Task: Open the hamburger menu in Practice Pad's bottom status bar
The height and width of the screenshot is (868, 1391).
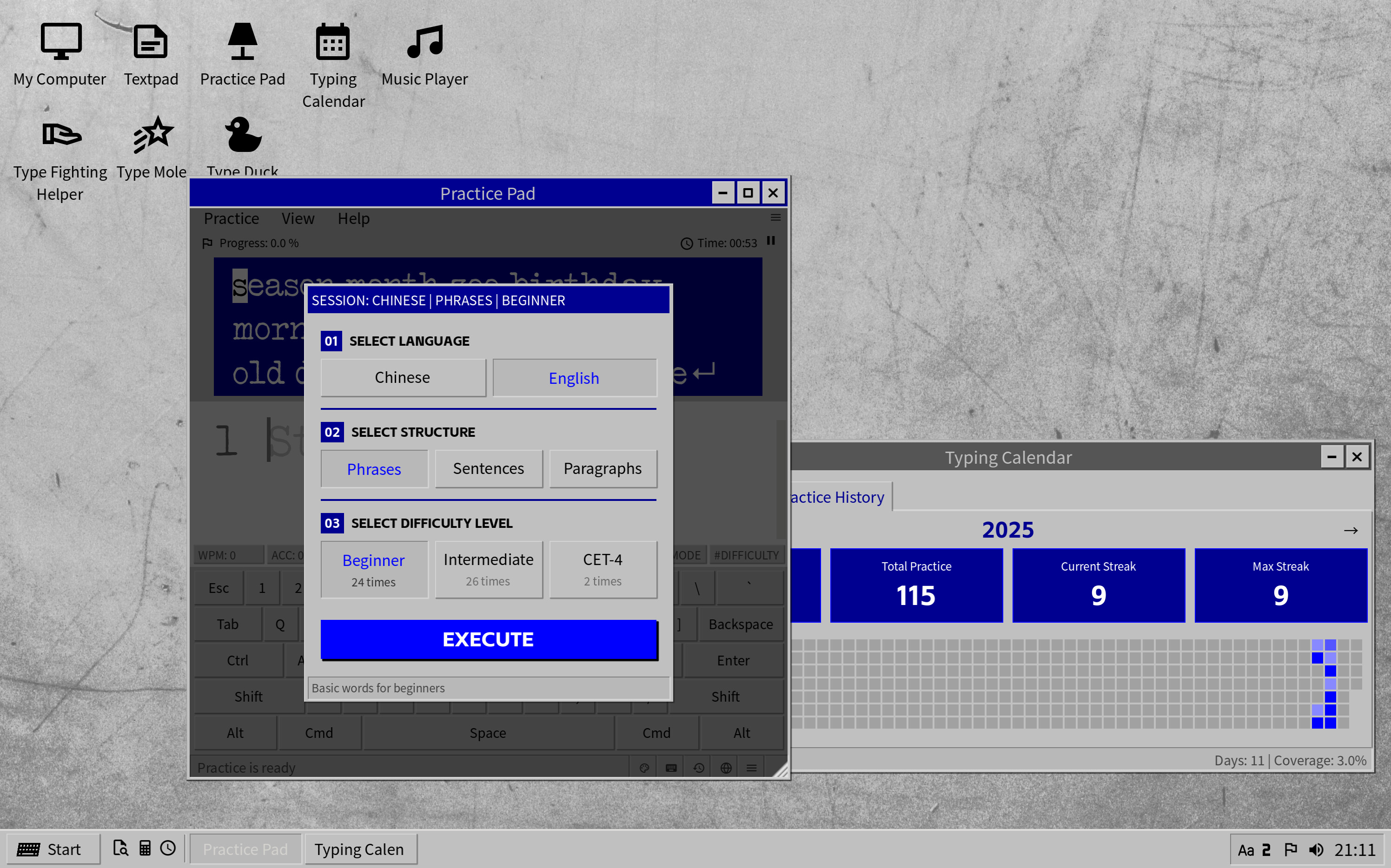Action: click(x=751, y=767)
